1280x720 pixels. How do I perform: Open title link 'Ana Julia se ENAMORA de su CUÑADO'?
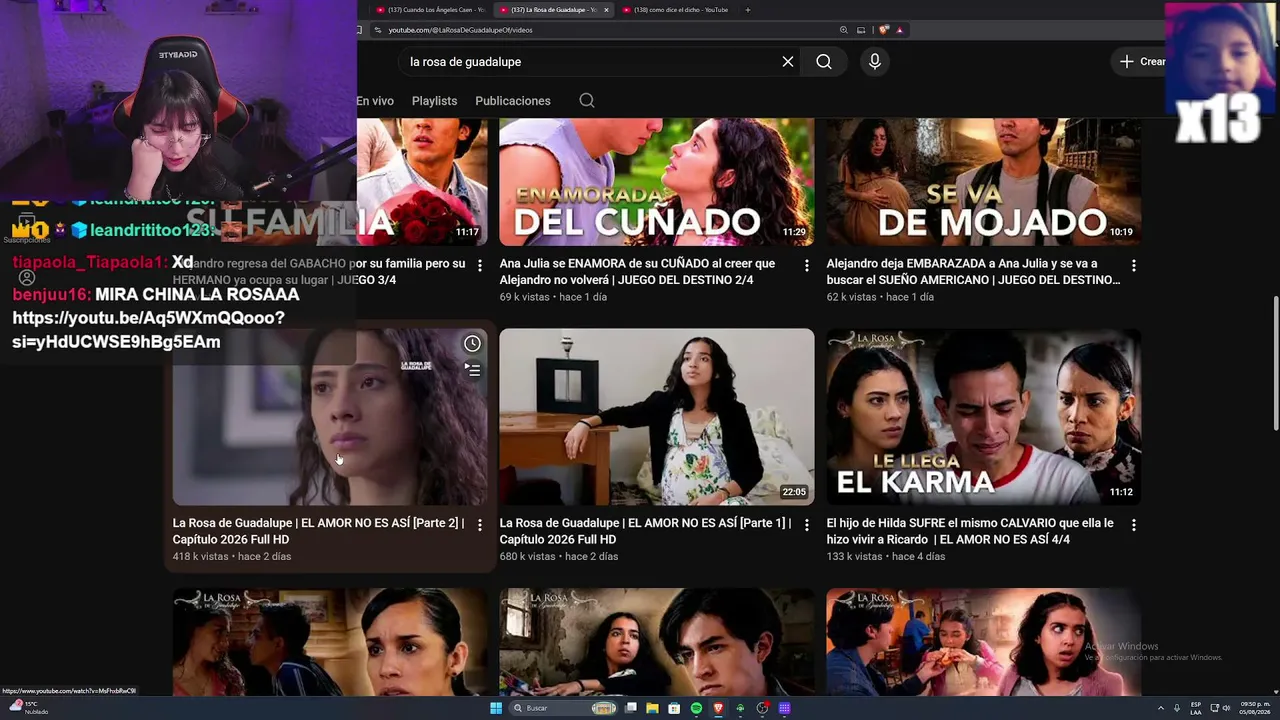[637, 272]
